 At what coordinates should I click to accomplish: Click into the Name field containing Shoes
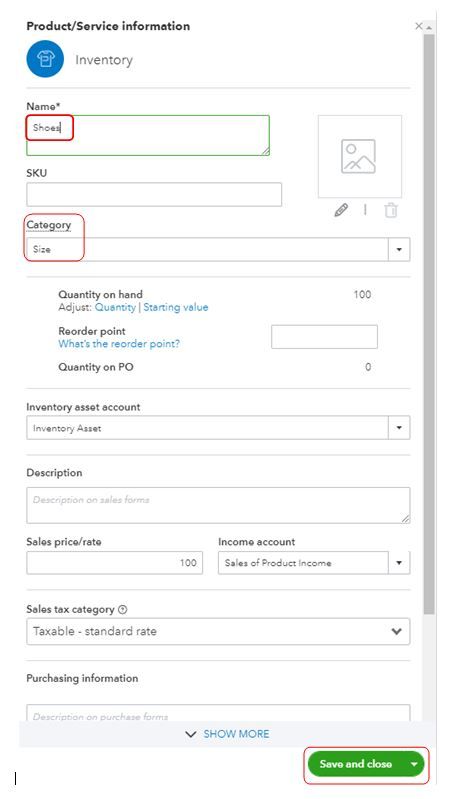coord(148,135)
